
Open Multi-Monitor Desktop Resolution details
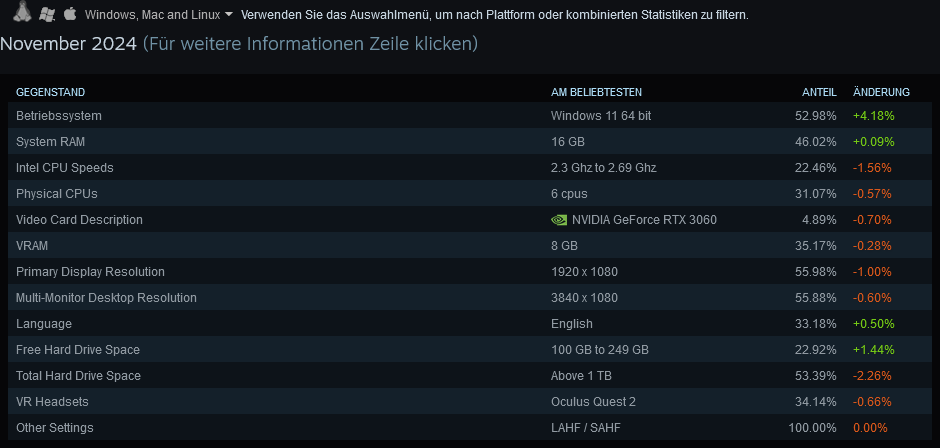[471, 297]
